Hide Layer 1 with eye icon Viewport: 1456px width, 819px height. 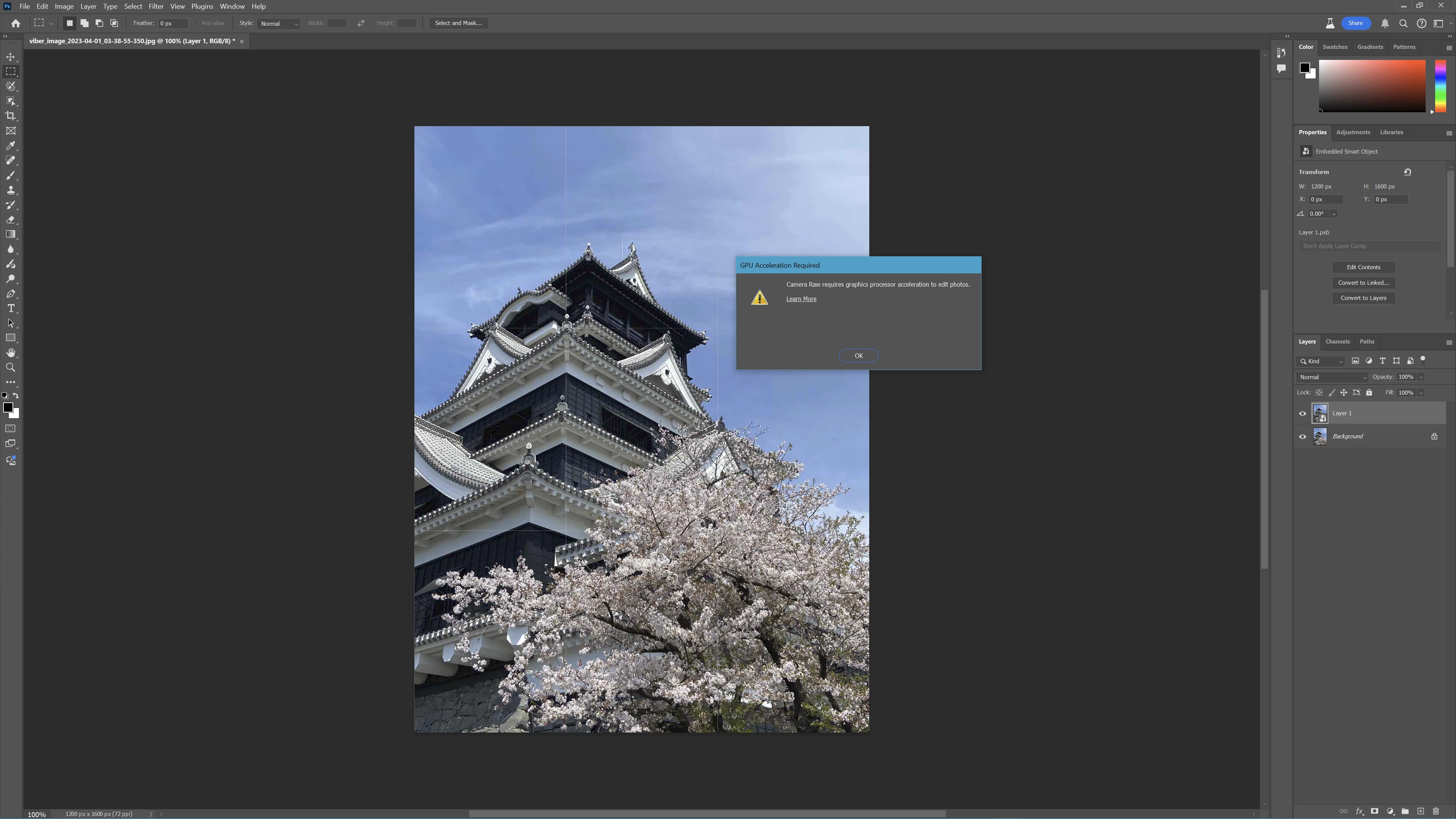[1303, 414]
